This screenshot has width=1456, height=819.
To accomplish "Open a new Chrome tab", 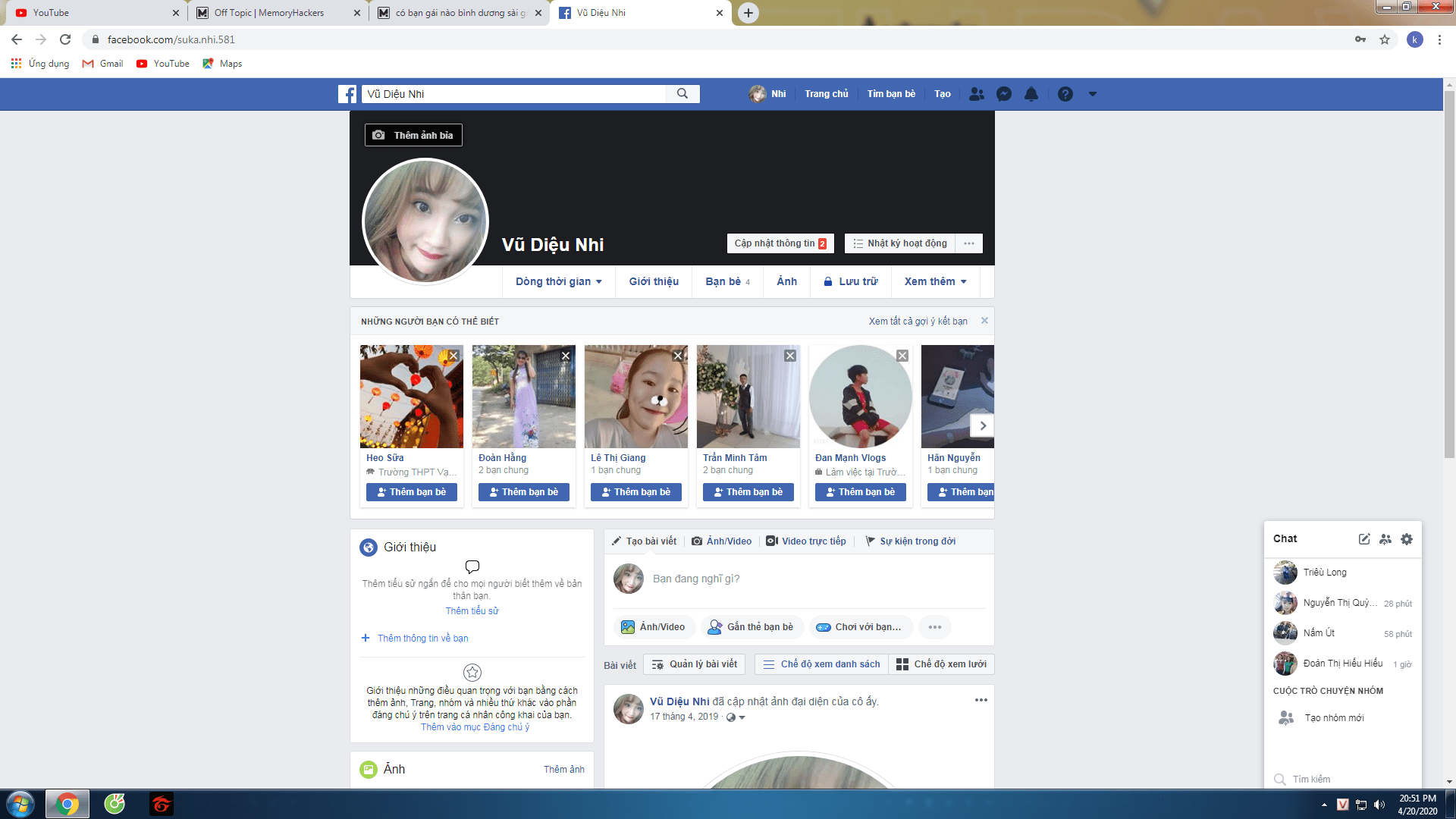I will [748, 13].
